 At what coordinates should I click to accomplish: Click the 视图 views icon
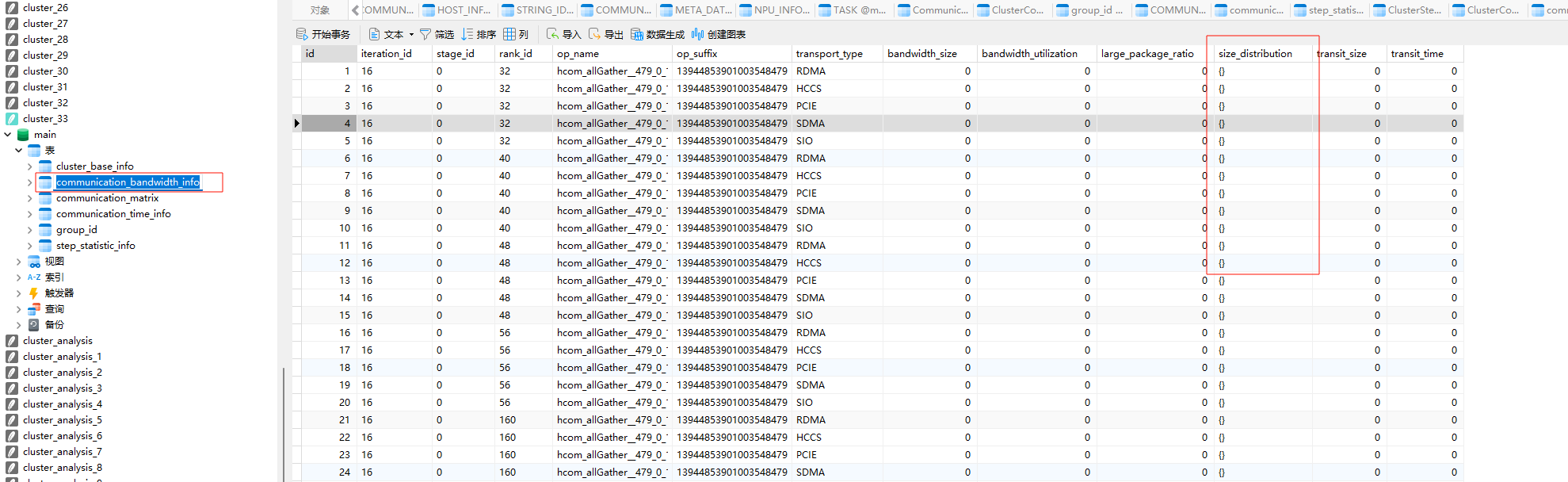34,262
